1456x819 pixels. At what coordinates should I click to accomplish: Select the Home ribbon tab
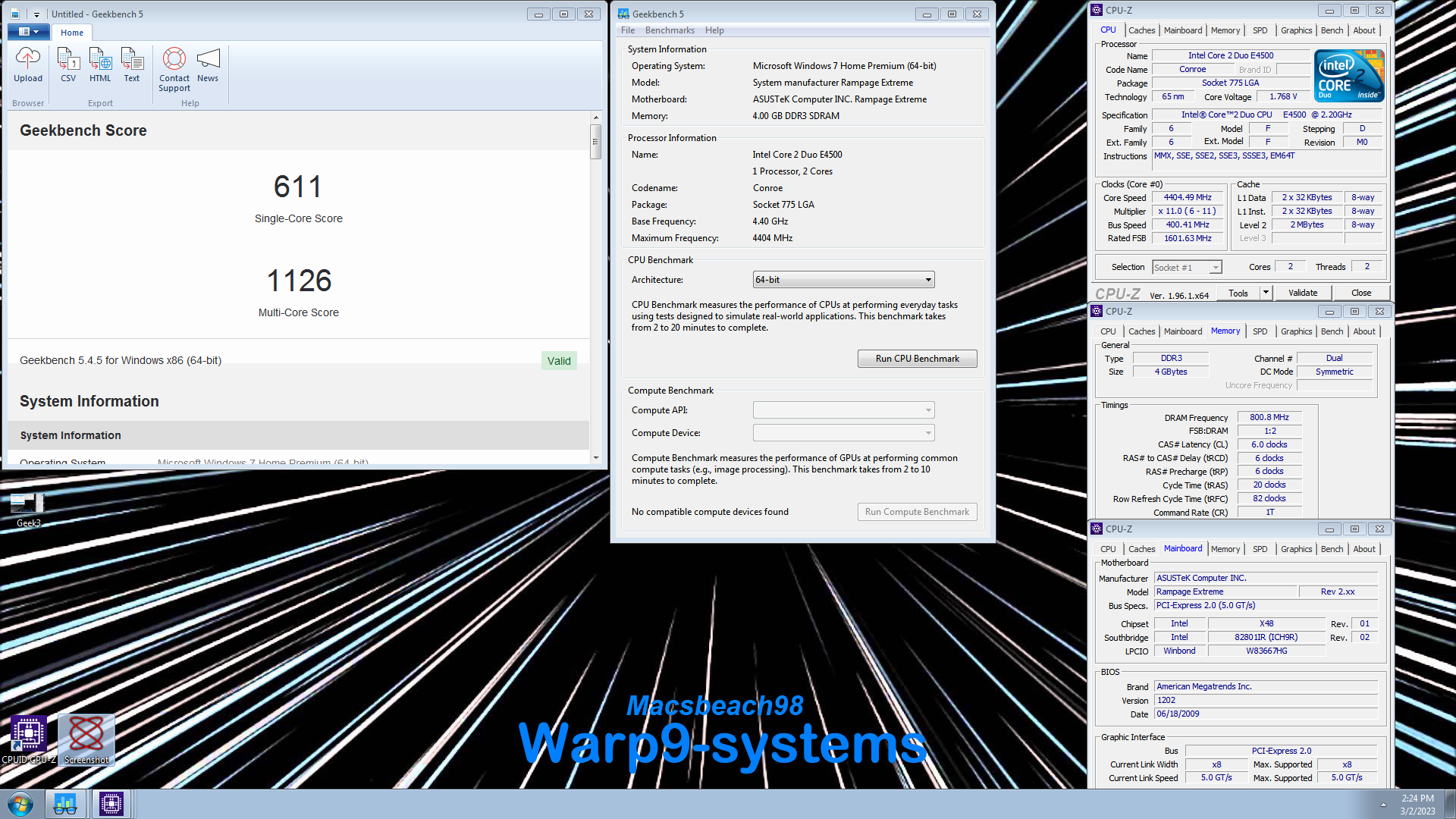pyautogui.click(x=72, y=33)
